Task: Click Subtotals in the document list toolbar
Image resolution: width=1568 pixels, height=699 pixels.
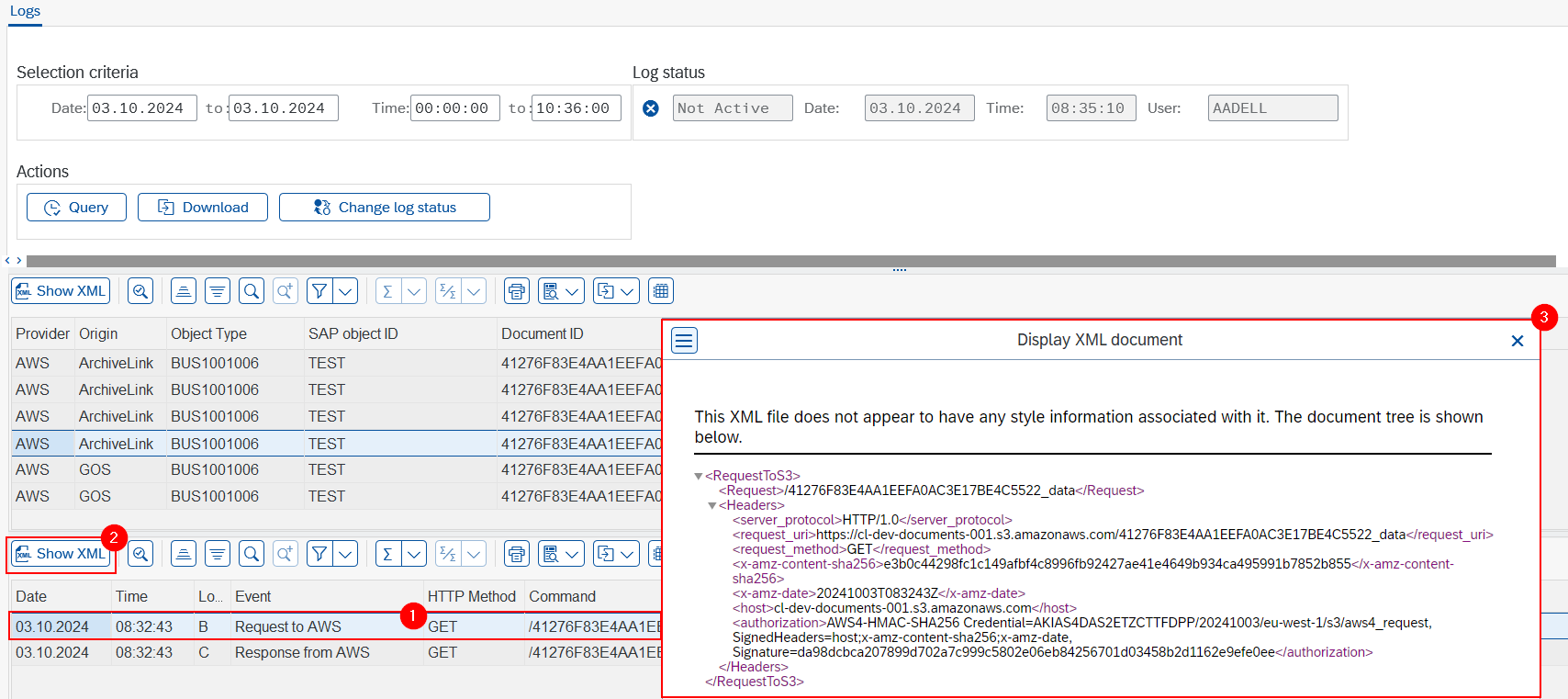Action: [x=448, y=291]
